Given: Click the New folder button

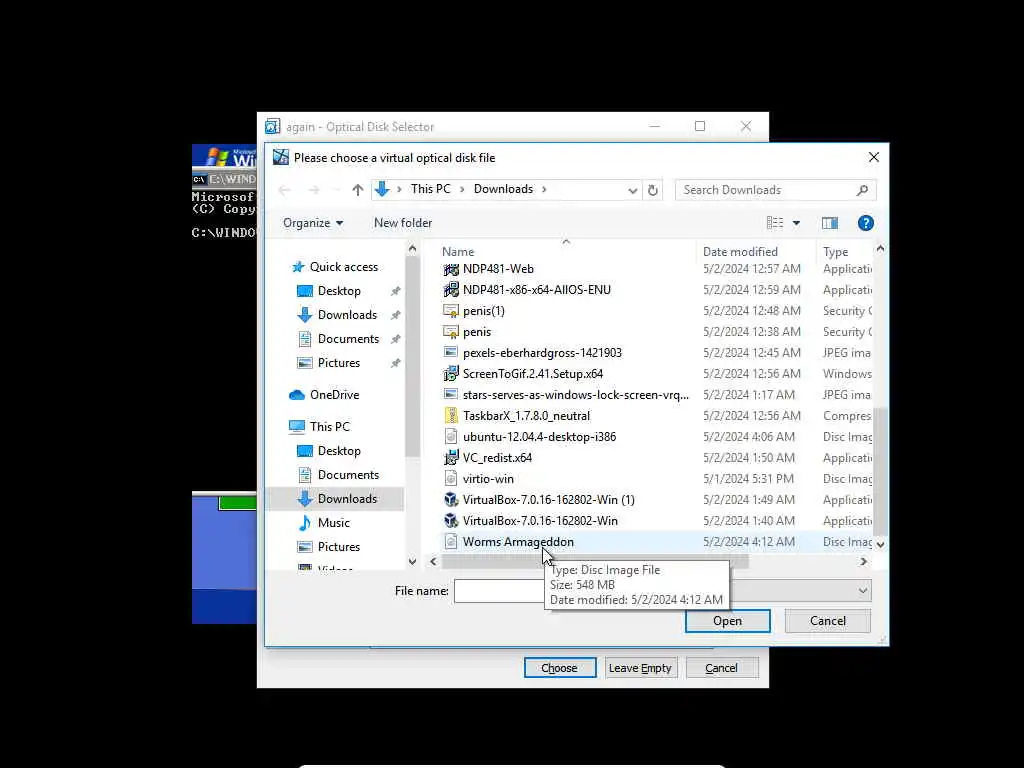Looking at the screenshot, I should 403,223.
